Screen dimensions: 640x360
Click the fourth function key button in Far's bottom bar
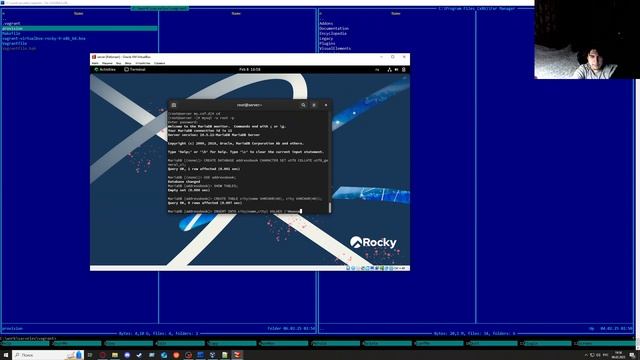point(181,343)
